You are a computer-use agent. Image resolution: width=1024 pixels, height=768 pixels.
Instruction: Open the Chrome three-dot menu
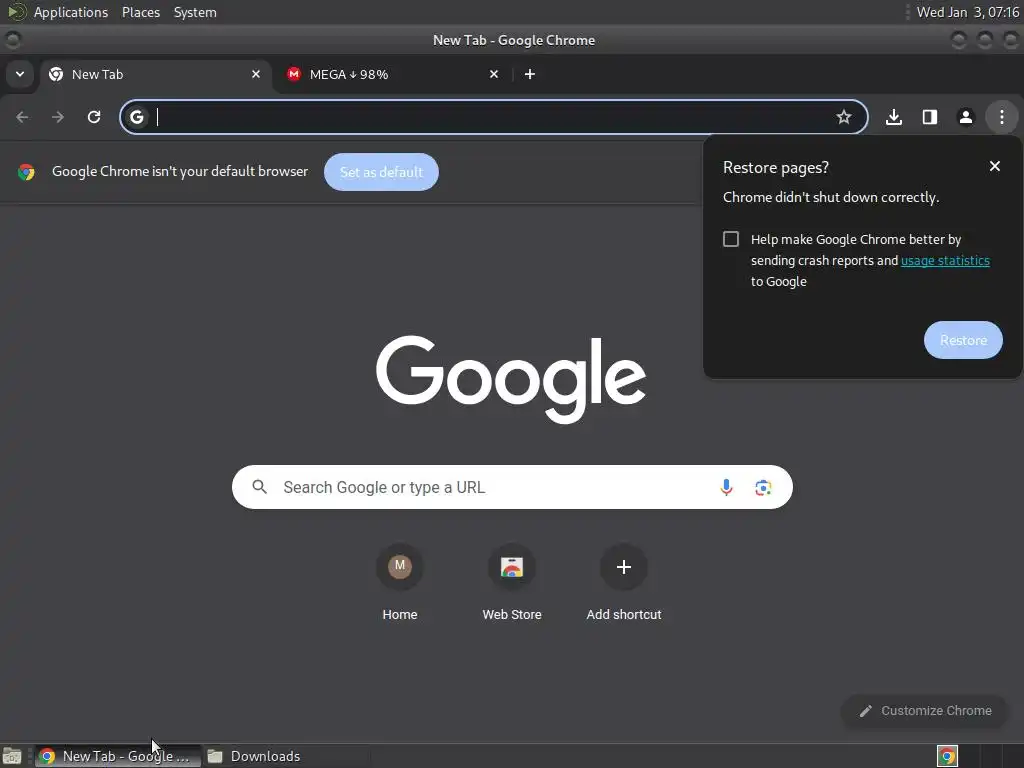(1002, 117)
